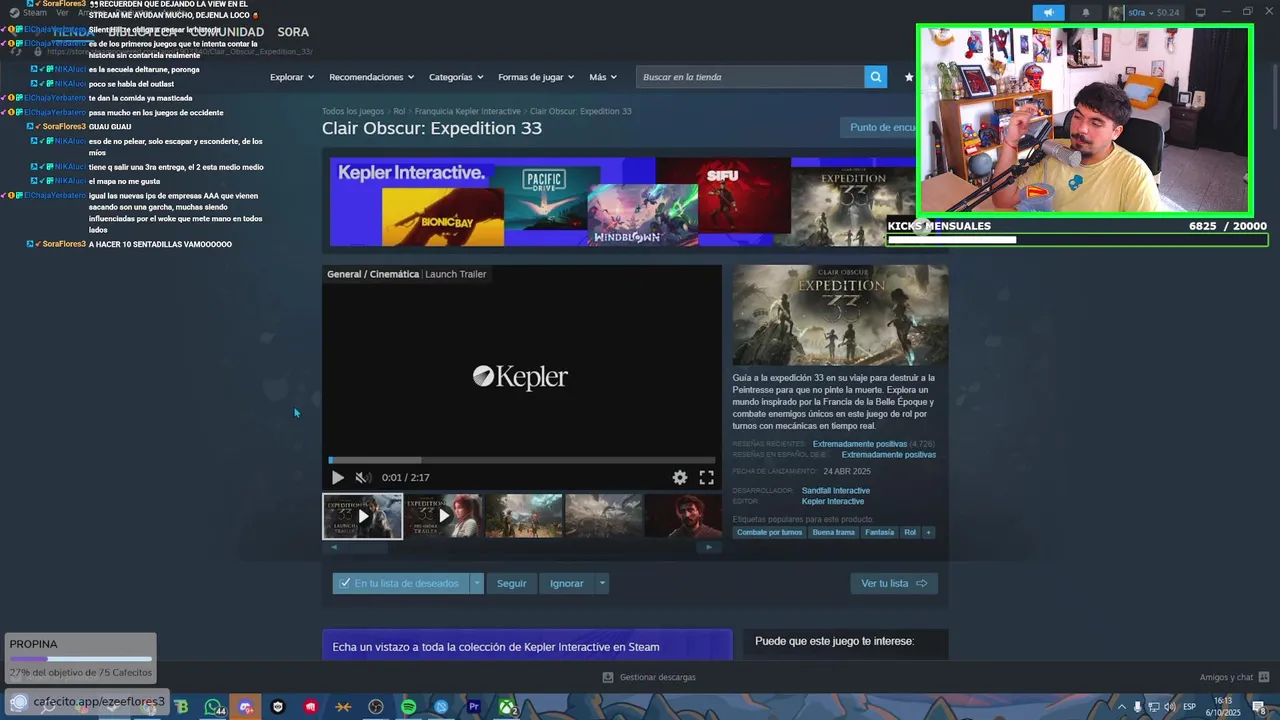The width and height of the screenshot is (1280, 720).
Task: Click the Windblown banner image
Action: (642, 215)
